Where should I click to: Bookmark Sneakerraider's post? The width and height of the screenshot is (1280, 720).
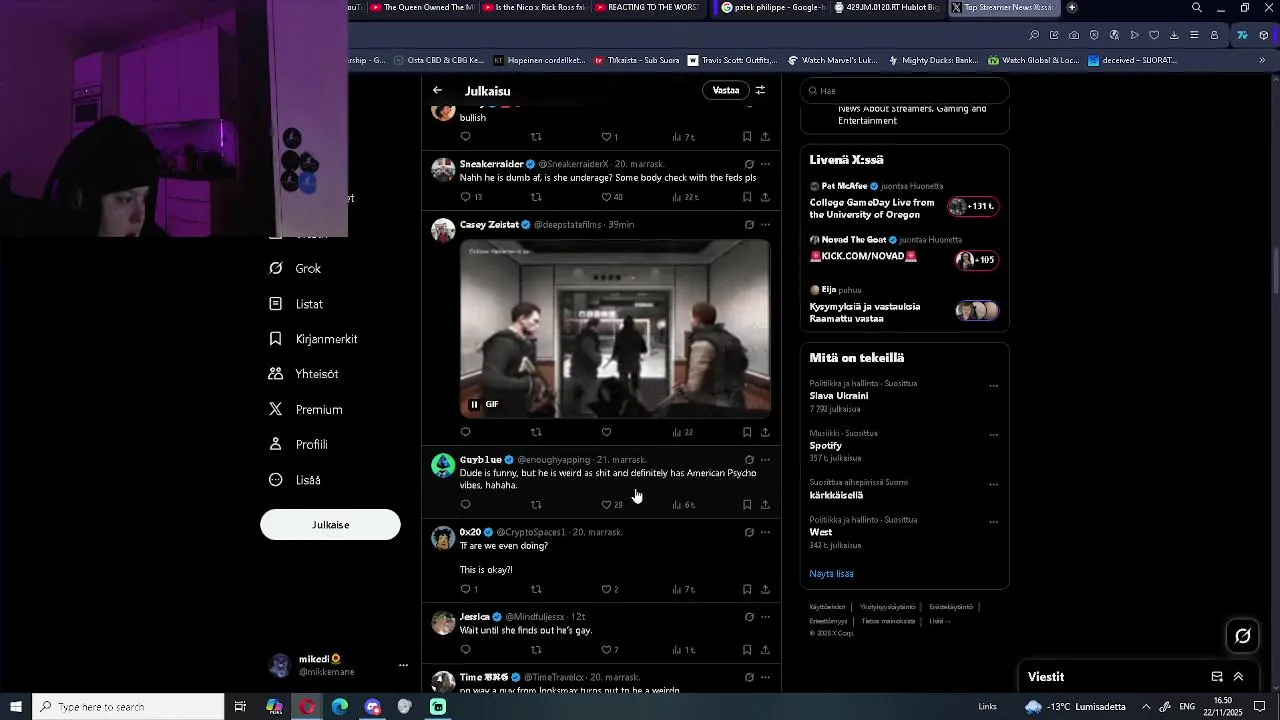[x=747, y=197]
